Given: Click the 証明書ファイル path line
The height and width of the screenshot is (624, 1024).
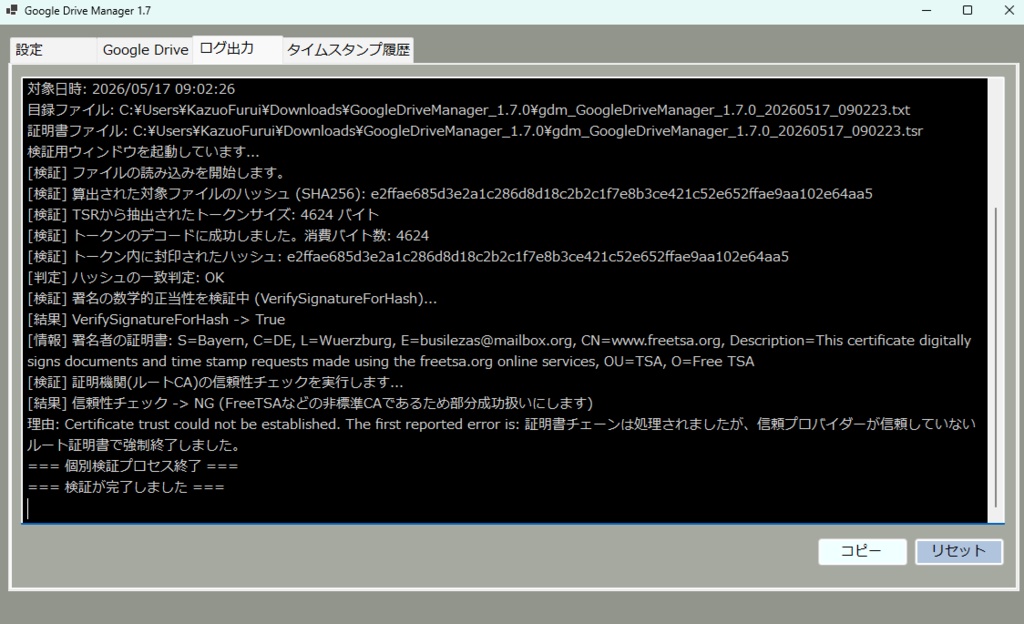Looking at the screenshot, I should click(x=475, y=131).
